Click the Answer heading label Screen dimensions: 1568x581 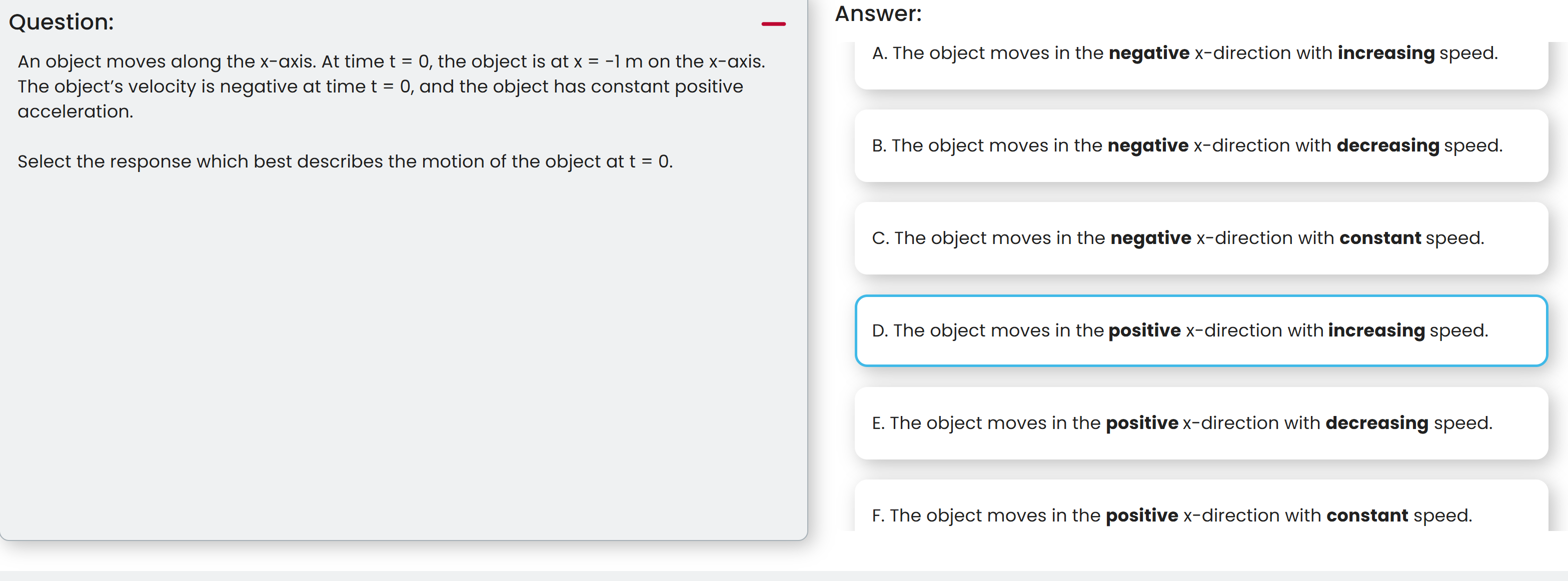[878, 13]
